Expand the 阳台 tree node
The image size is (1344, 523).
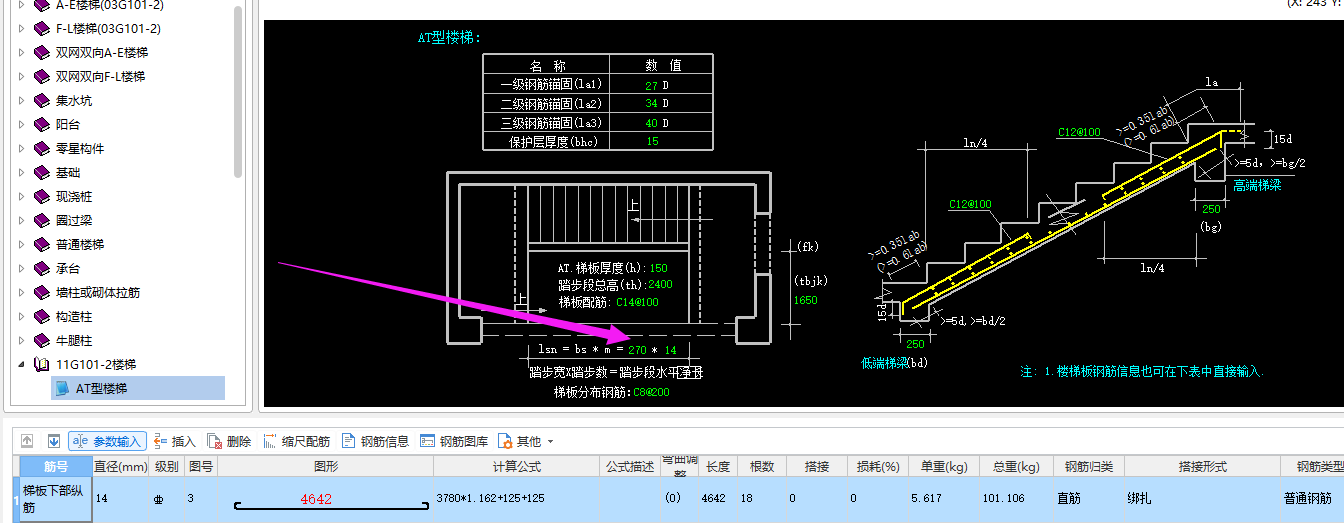21,124
